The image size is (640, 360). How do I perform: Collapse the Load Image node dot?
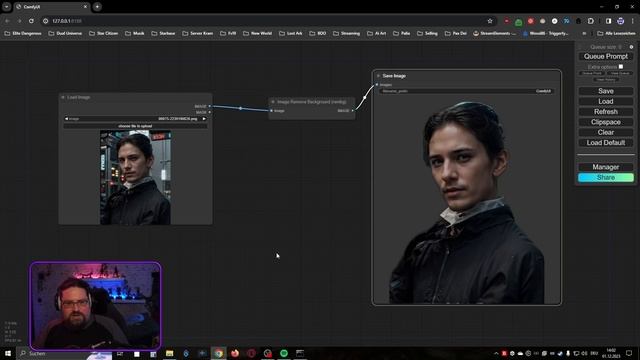coord(63,97)
